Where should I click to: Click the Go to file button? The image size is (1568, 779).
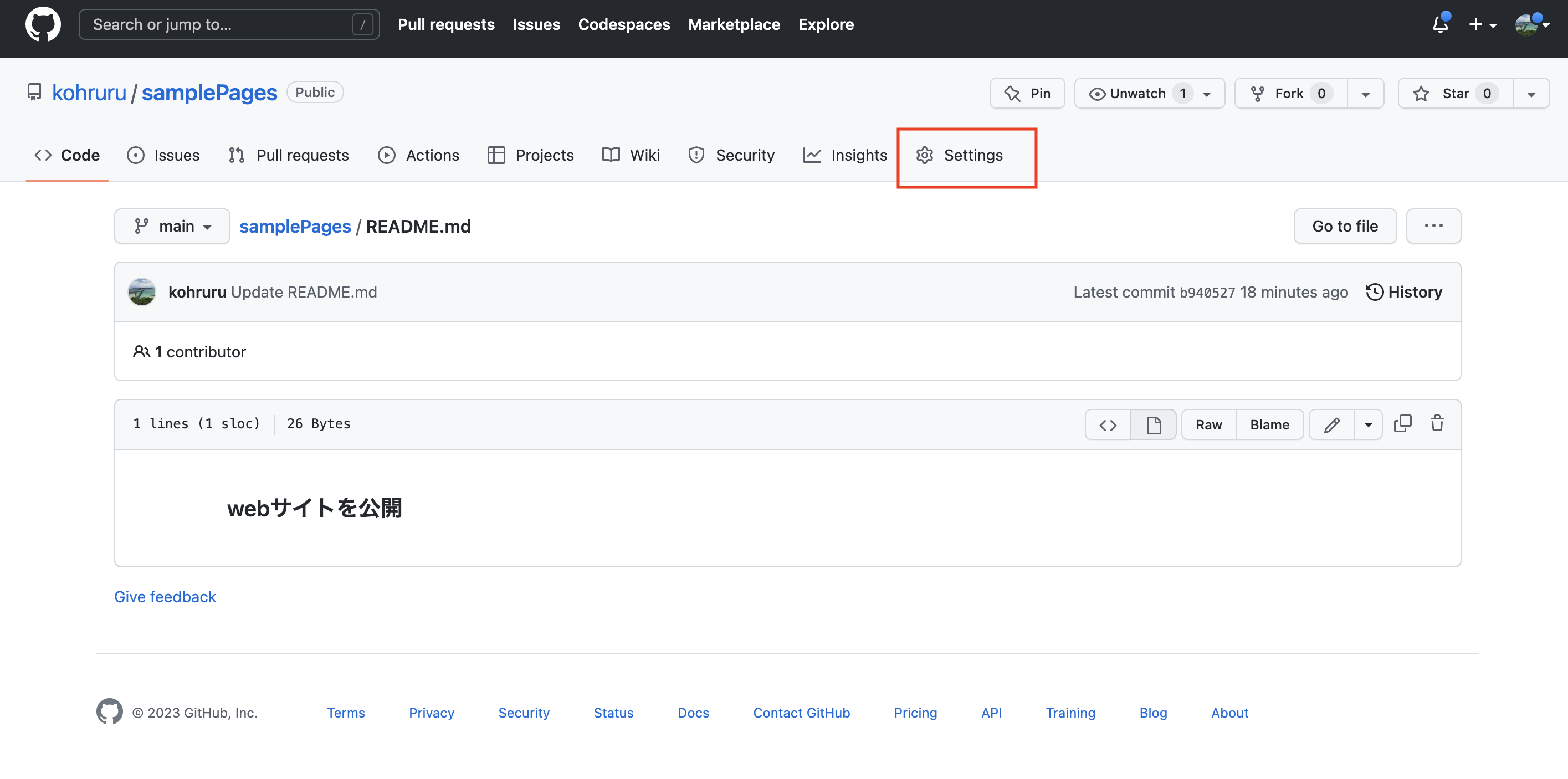click(1345, 227)
